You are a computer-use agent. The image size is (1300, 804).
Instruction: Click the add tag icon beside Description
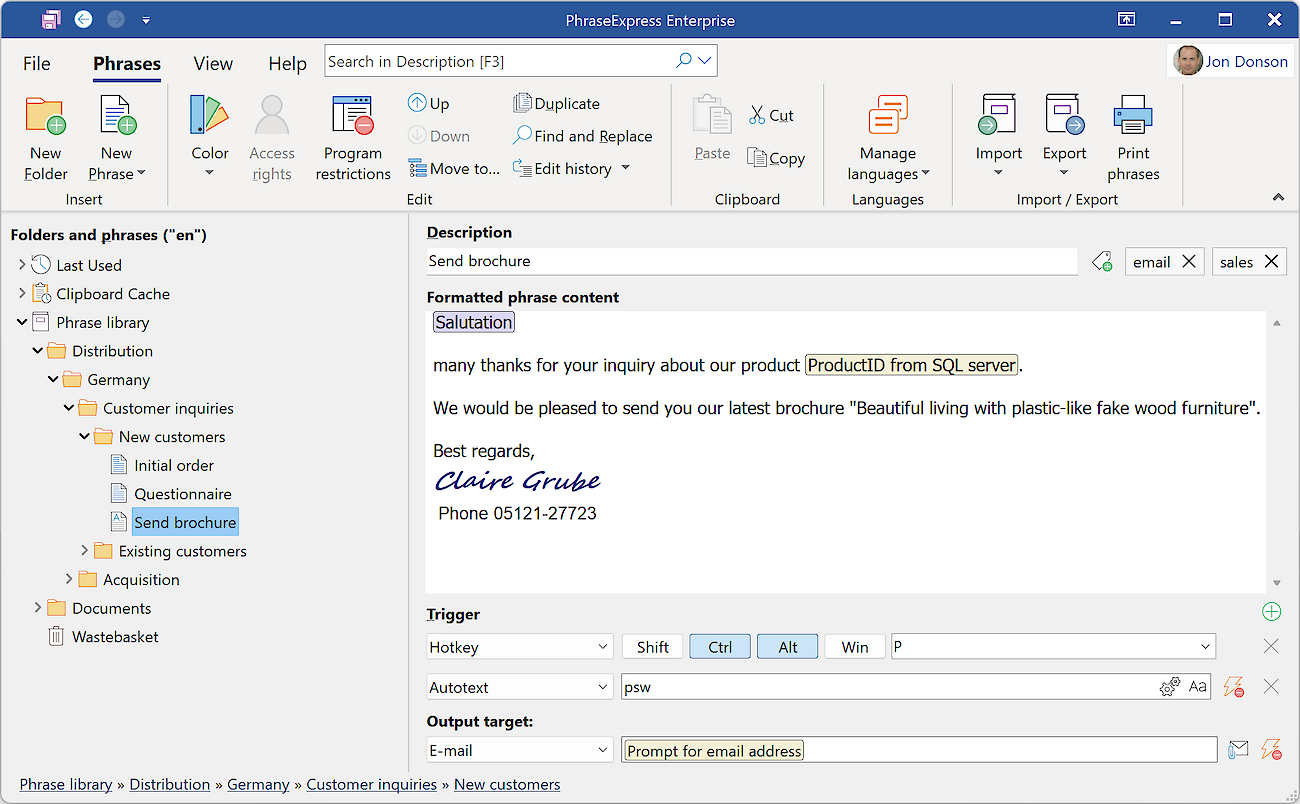coord(1102,261)
